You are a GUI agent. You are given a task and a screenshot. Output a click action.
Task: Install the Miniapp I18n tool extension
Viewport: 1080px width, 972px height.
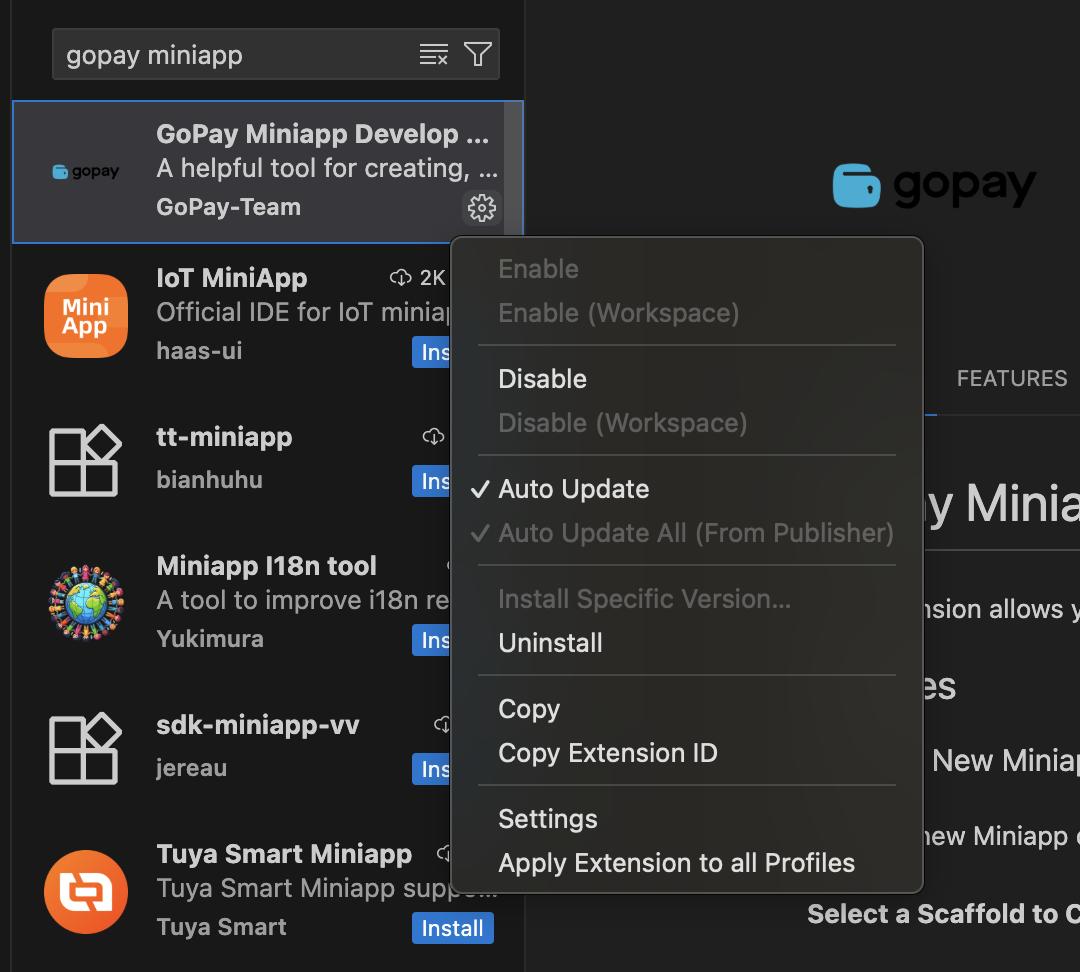click(x=432, y=640)
